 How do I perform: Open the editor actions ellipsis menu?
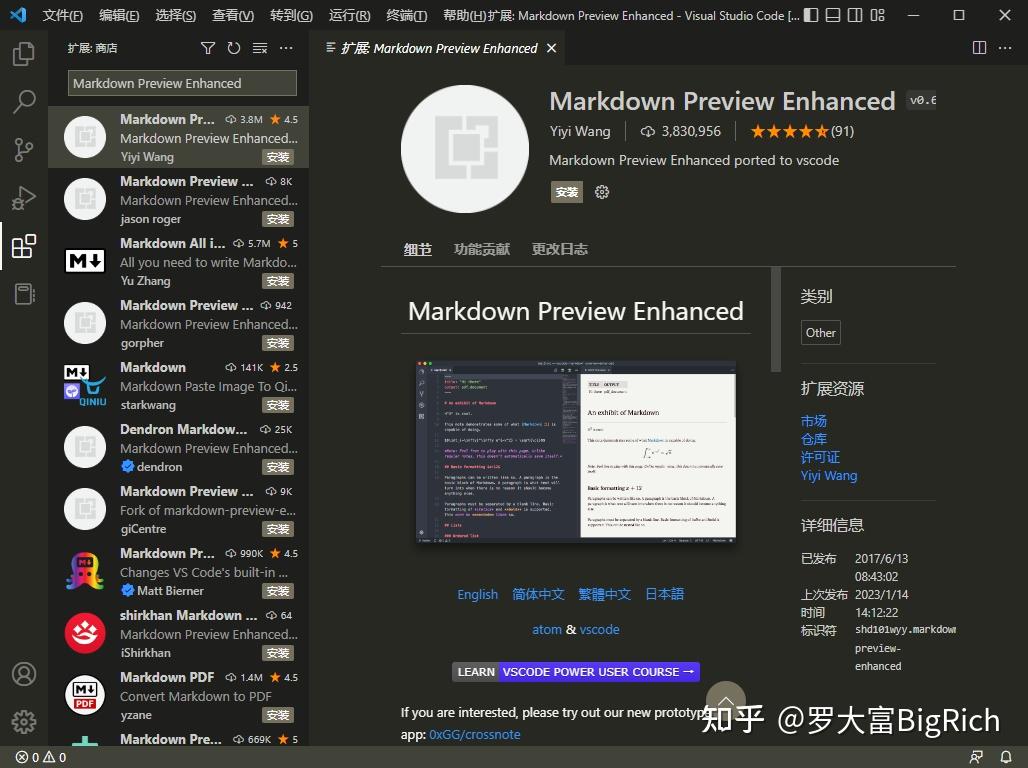coord(1005,47)
